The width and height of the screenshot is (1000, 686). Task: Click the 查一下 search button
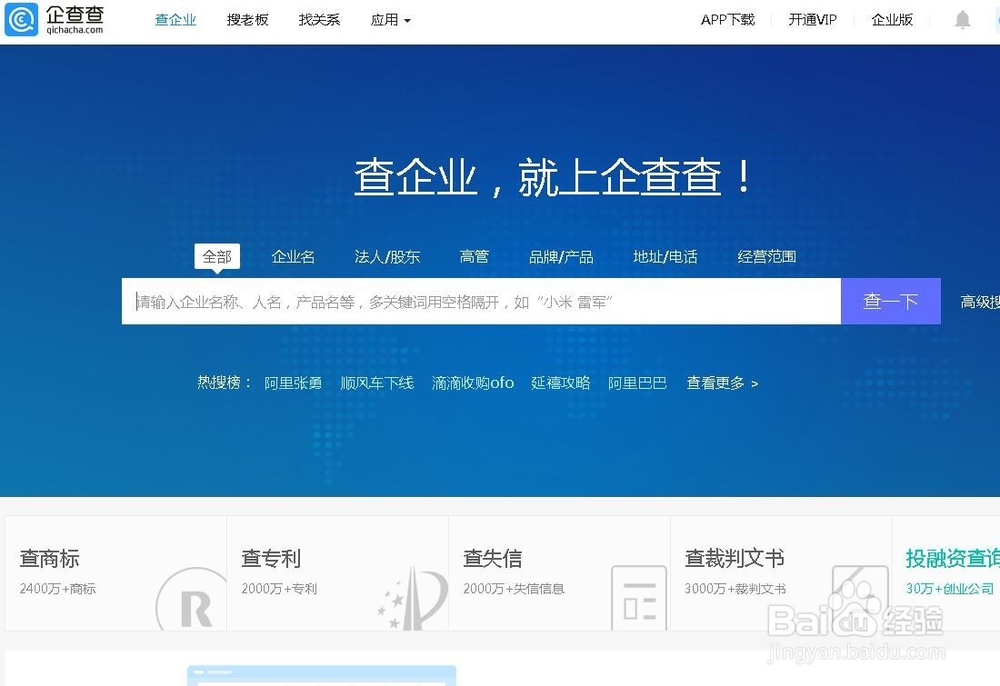(891, 301)
